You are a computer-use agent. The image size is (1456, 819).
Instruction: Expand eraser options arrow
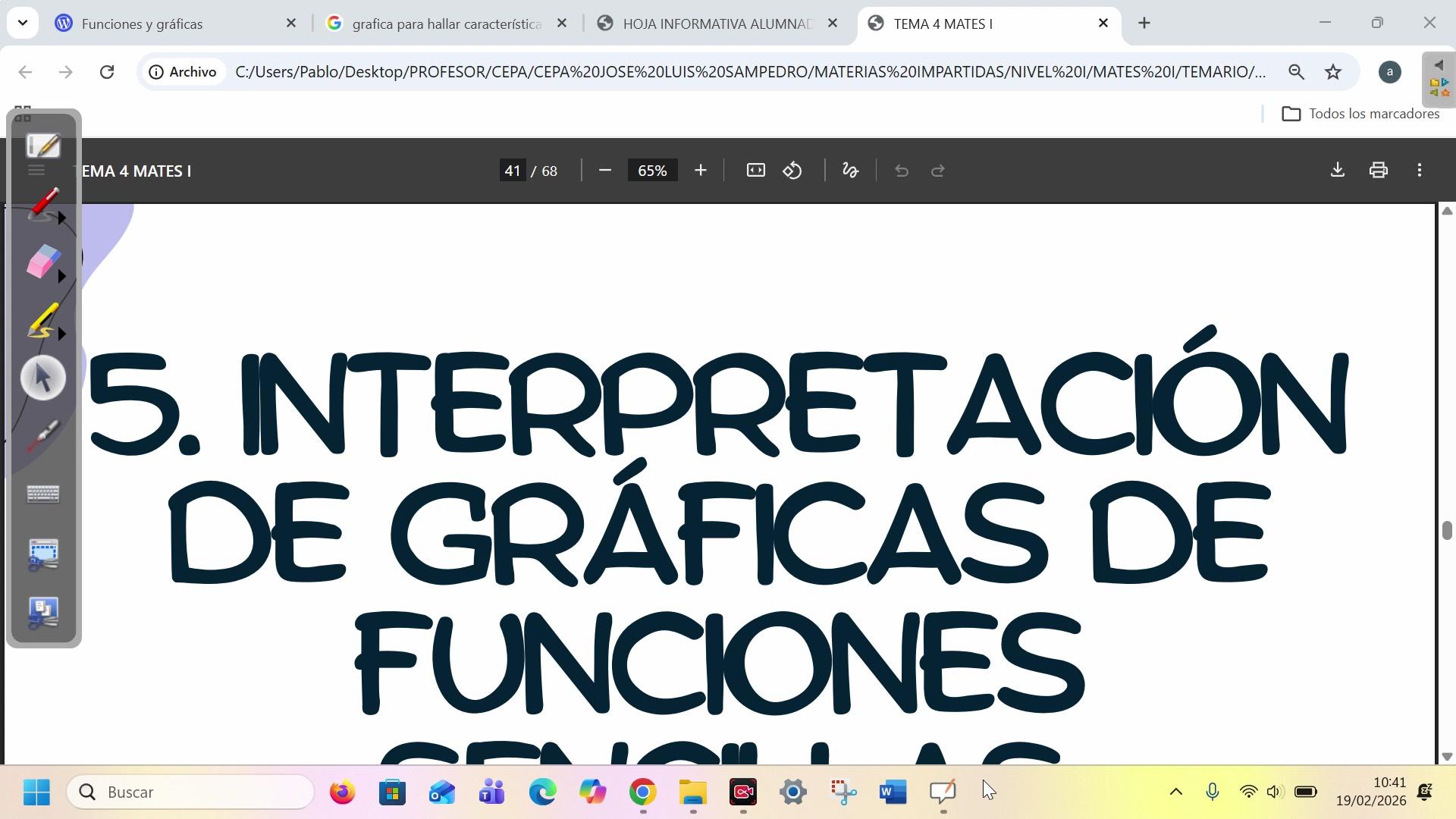click(x=63, y=276)
